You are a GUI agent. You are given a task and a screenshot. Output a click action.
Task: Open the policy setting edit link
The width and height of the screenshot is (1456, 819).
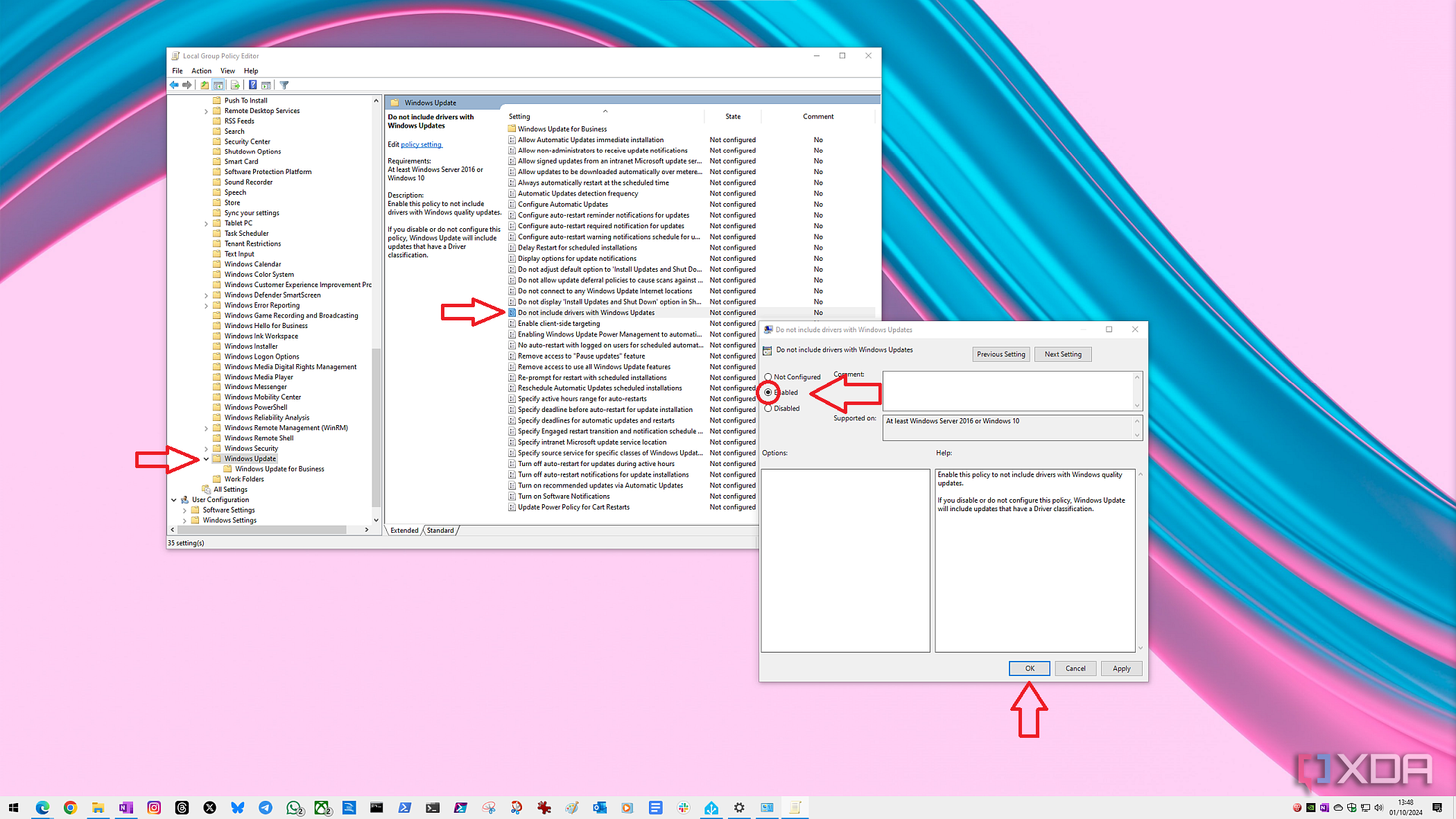(x=421, y=144)
